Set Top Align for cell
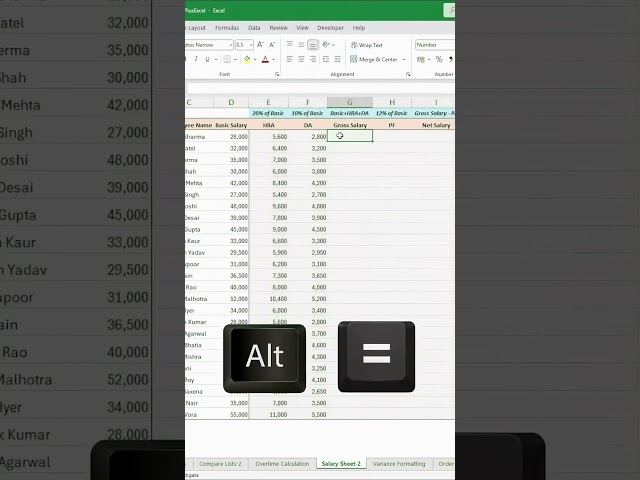The width and height of the screenshot is (640, 480). (289, 44)
